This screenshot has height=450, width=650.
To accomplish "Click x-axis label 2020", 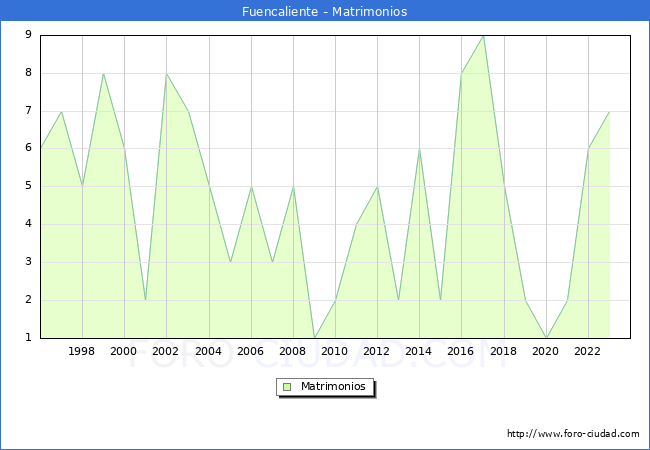I will coord(546,351).
